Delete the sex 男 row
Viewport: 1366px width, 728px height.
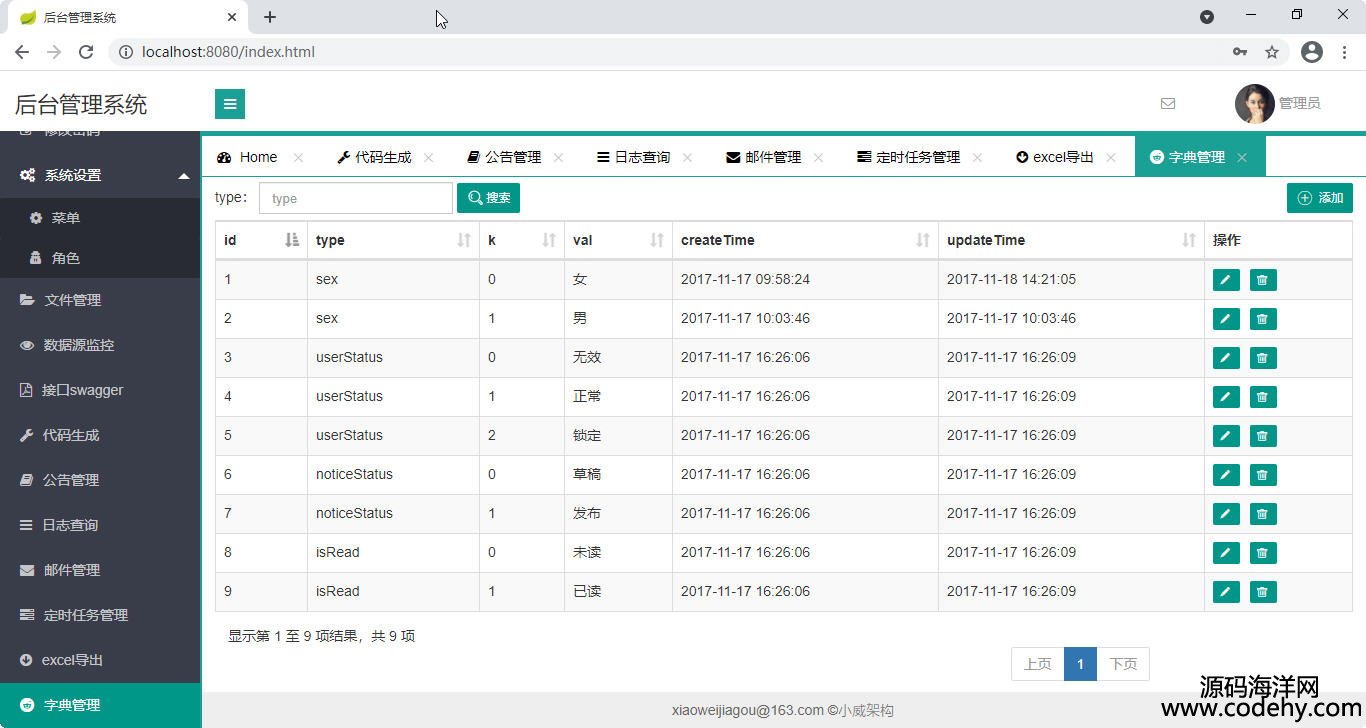coord(1263,319)
